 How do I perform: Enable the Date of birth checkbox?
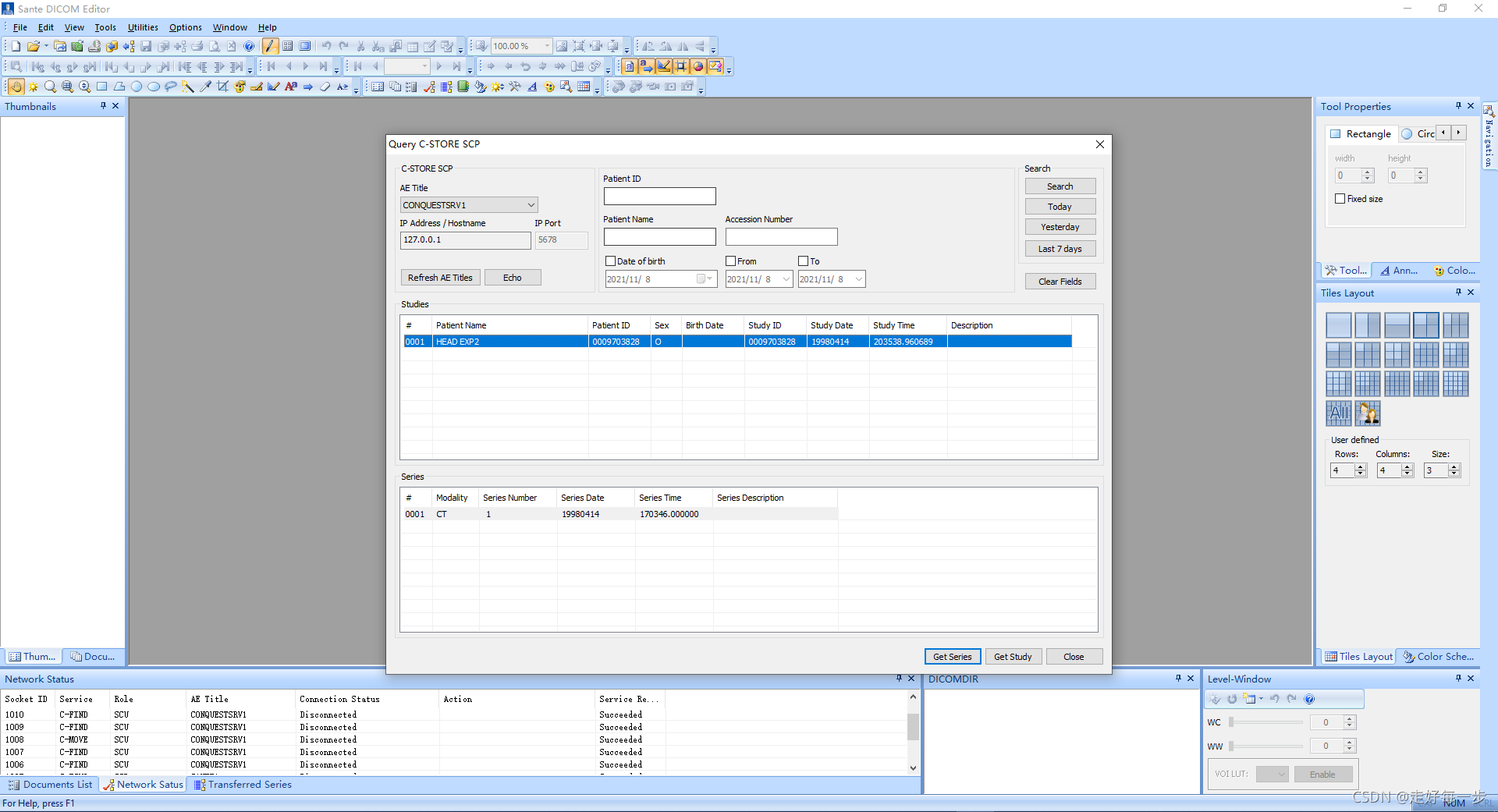611,261
